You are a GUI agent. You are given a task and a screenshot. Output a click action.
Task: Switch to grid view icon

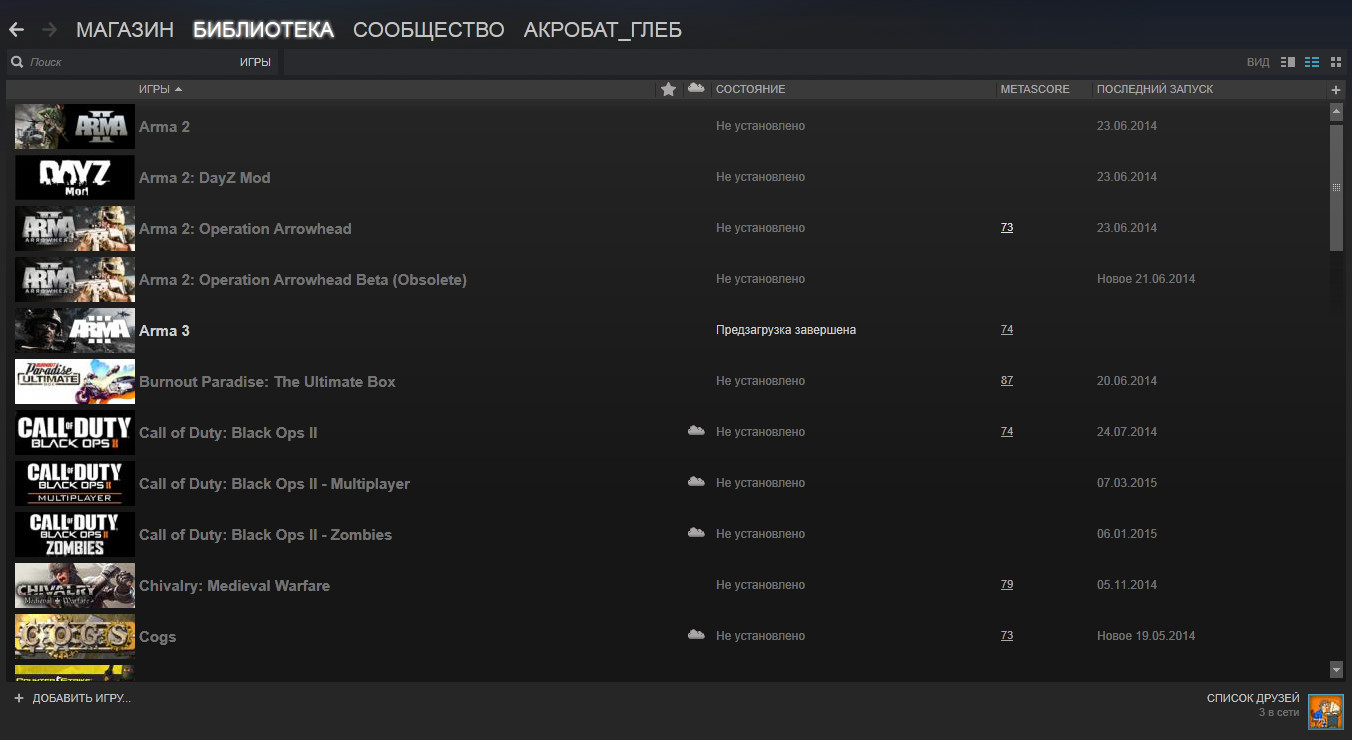[1336, 62]
